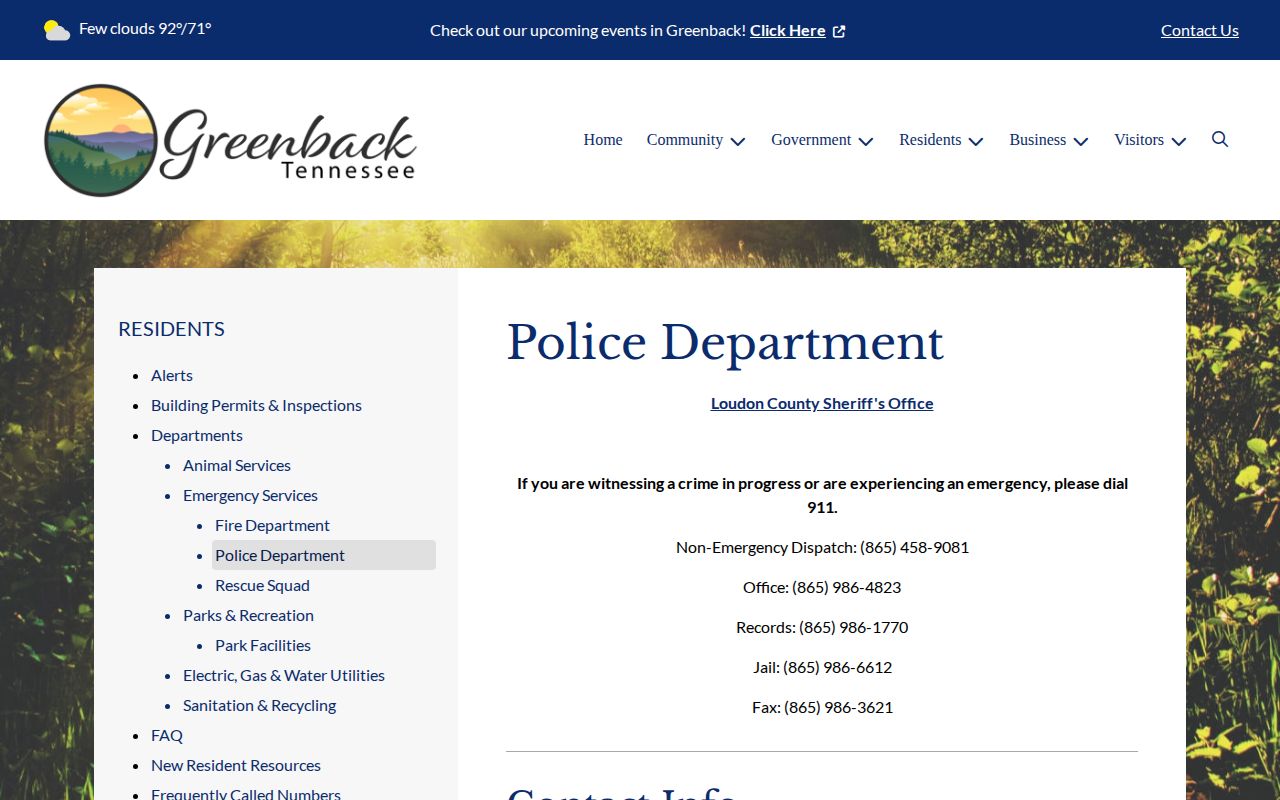Open Electric, Gas & Water Utilities

(284, 675)
